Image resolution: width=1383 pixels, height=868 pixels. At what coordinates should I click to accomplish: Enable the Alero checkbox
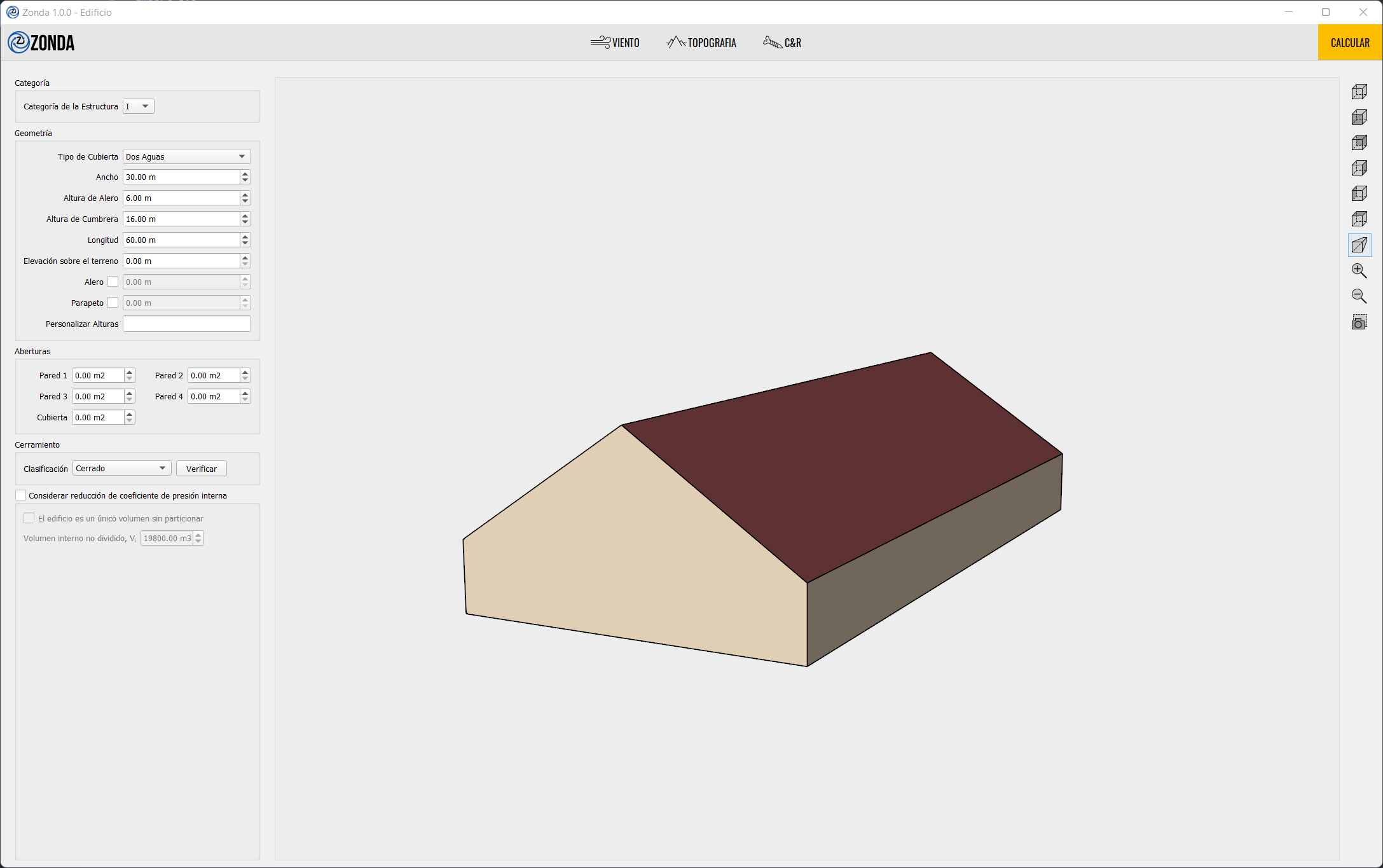tap(113, 282)
